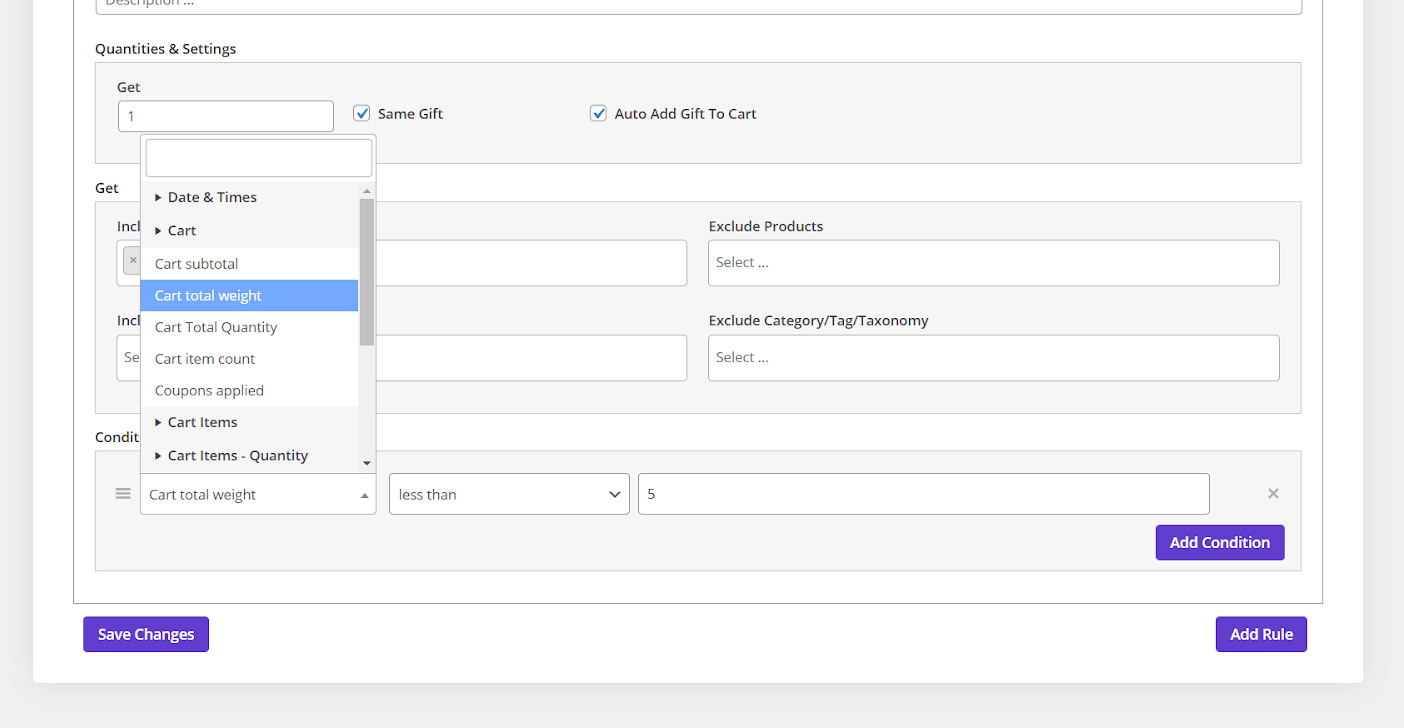Screen dimensions: 1404x728
Task: Choose Cart Total Quantity from list
Action: pos(216,327)
